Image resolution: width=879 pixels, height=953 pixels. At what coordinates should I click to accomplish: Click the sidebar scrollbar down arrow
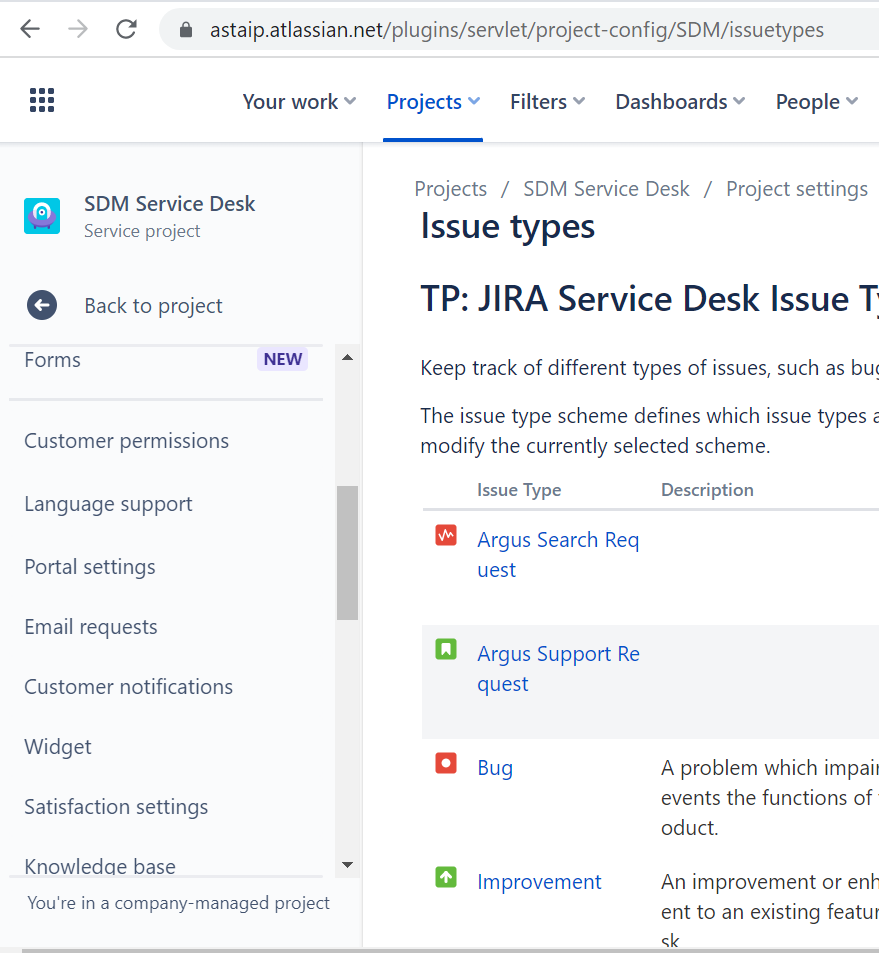tap(347, 865)
